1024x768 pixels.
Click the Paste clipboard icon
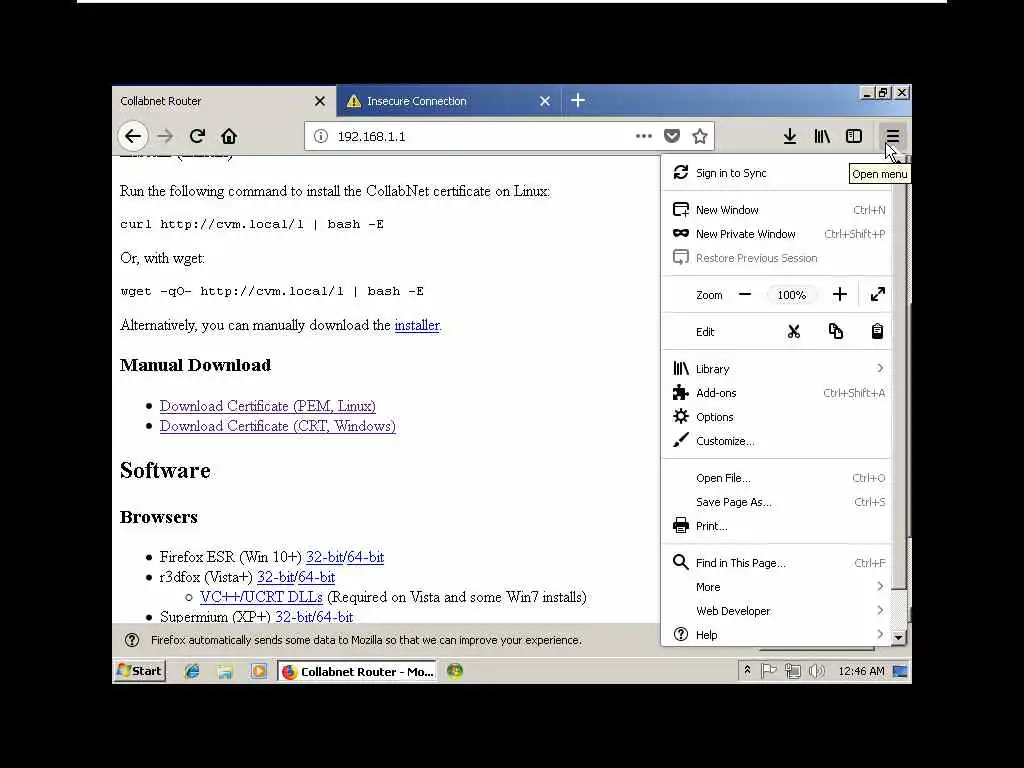pos(877,332)
